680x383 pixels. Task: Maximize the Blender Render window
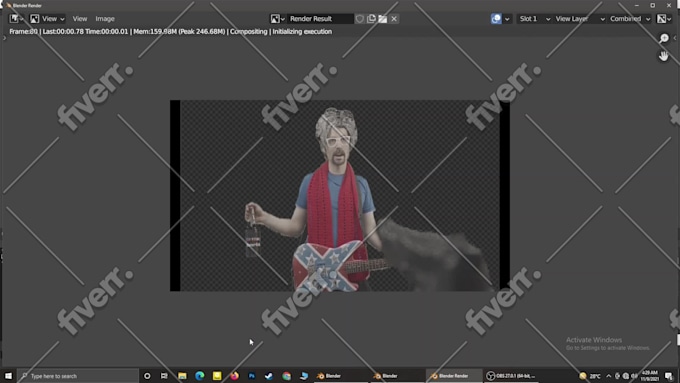(x=652, y=5)
